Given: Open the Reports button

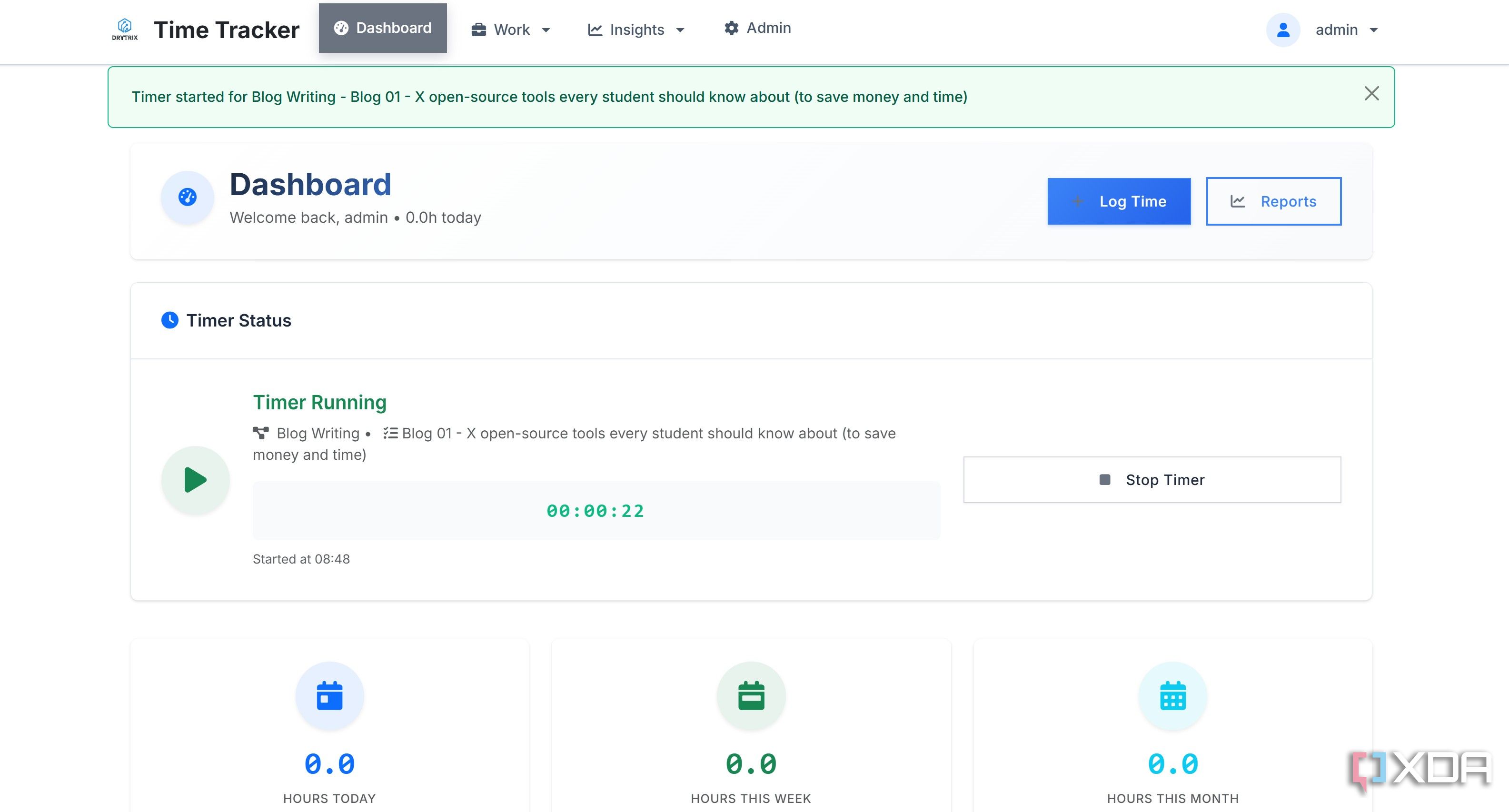Looking at the screenshot, I should tap(1273, 201).
